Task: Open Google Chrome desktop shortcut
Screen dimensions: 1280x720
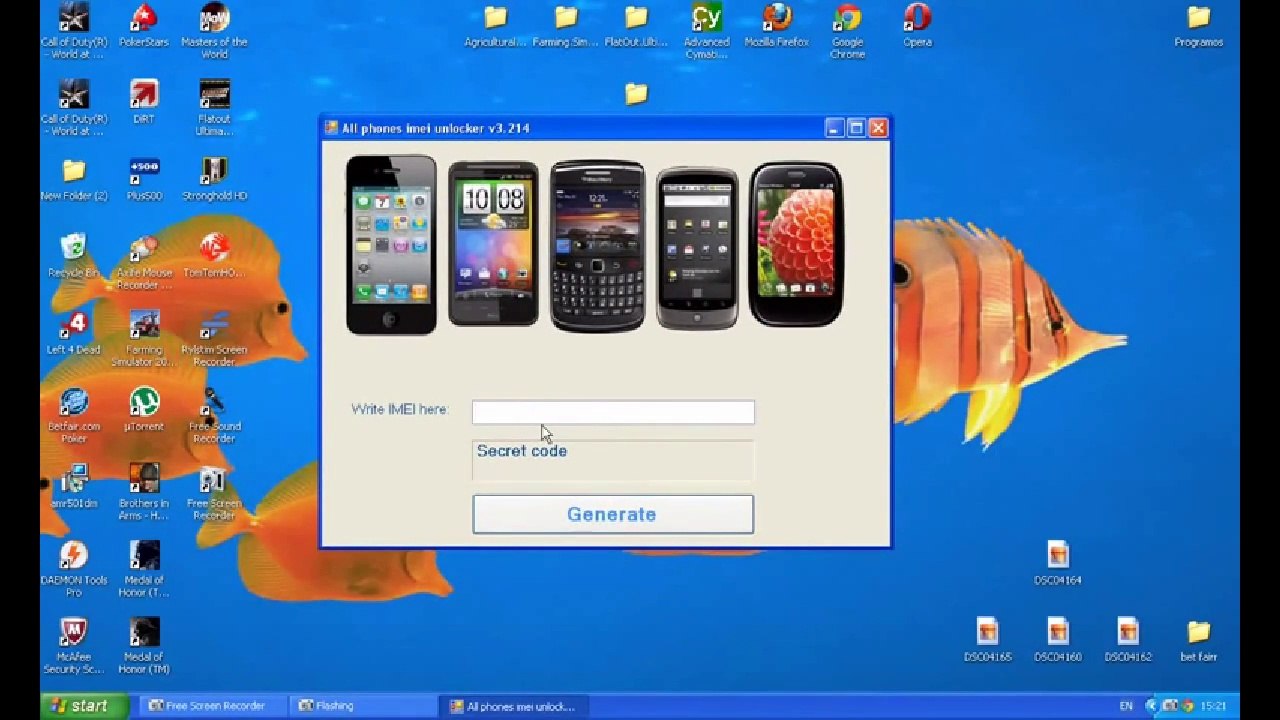Action: (x=847, y=31)
